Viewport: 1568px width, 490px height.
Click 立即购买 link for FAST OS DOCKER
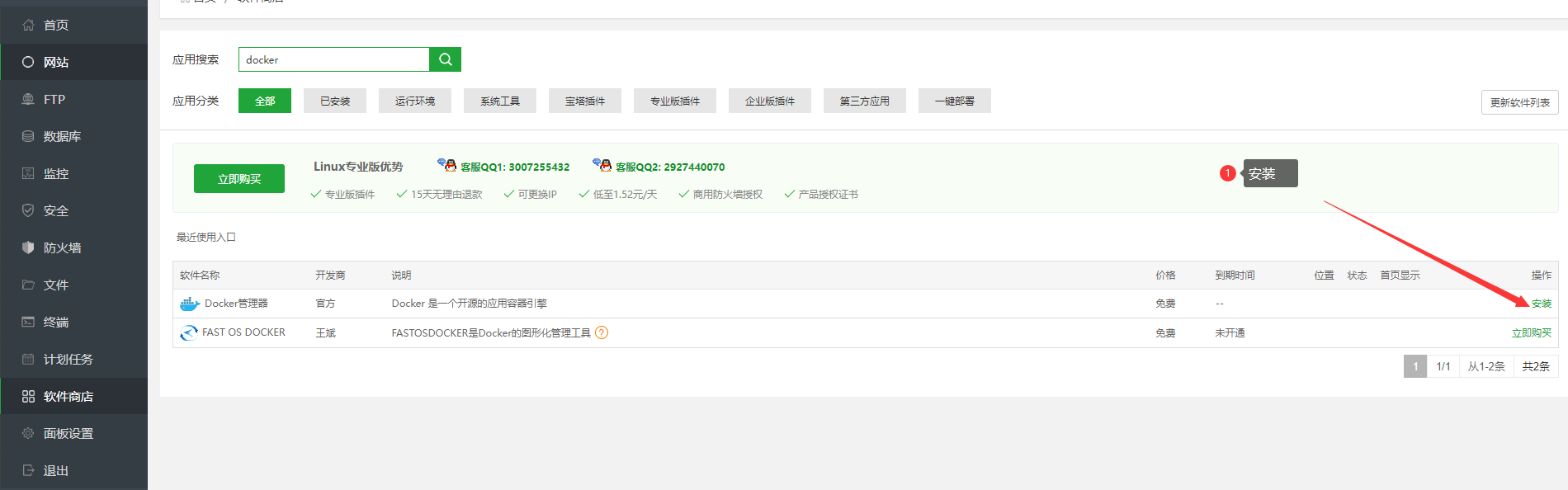(x=1532, y=333)
